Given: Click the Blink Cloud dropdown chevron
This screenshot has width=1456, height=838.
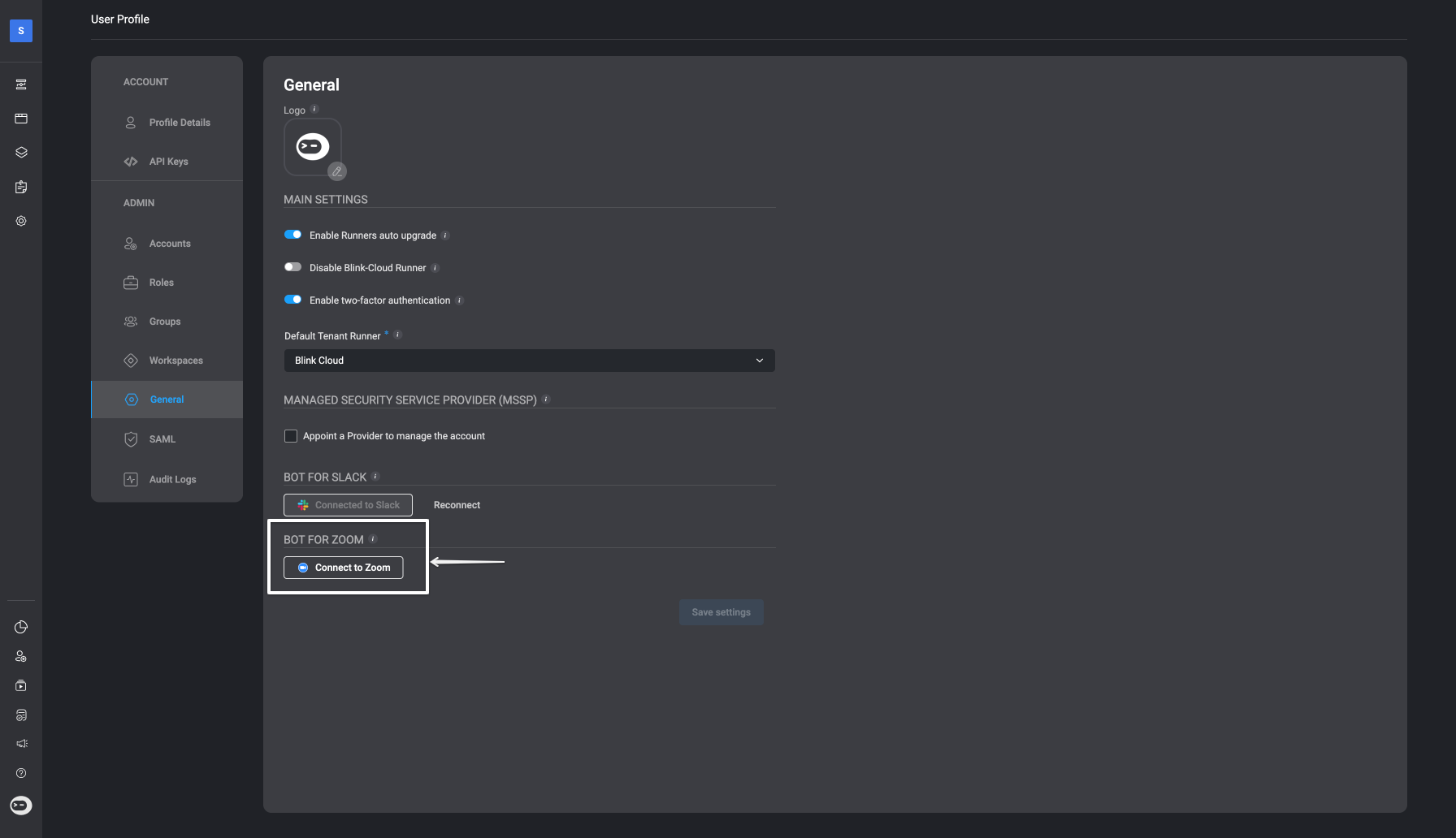Looking at the screenshot, I should click(x=760, y=361).
